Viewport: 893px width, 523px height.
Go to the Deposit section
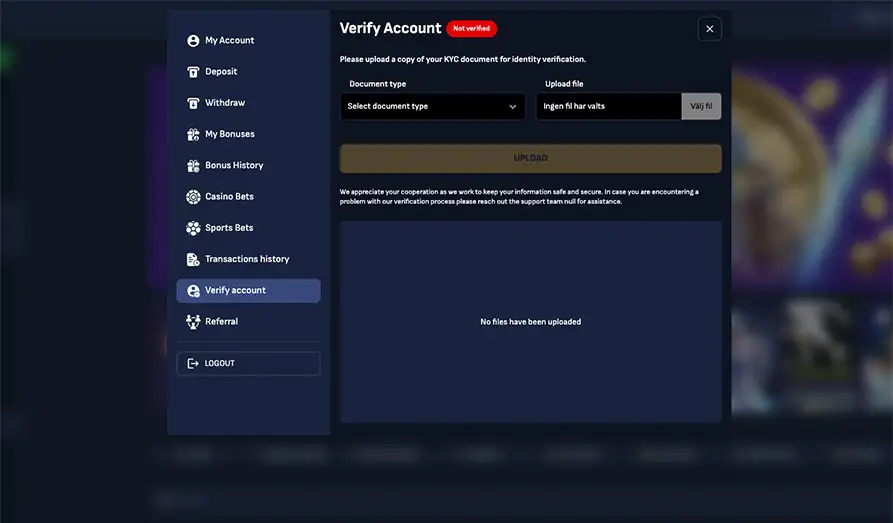click(x=248, y=72)
